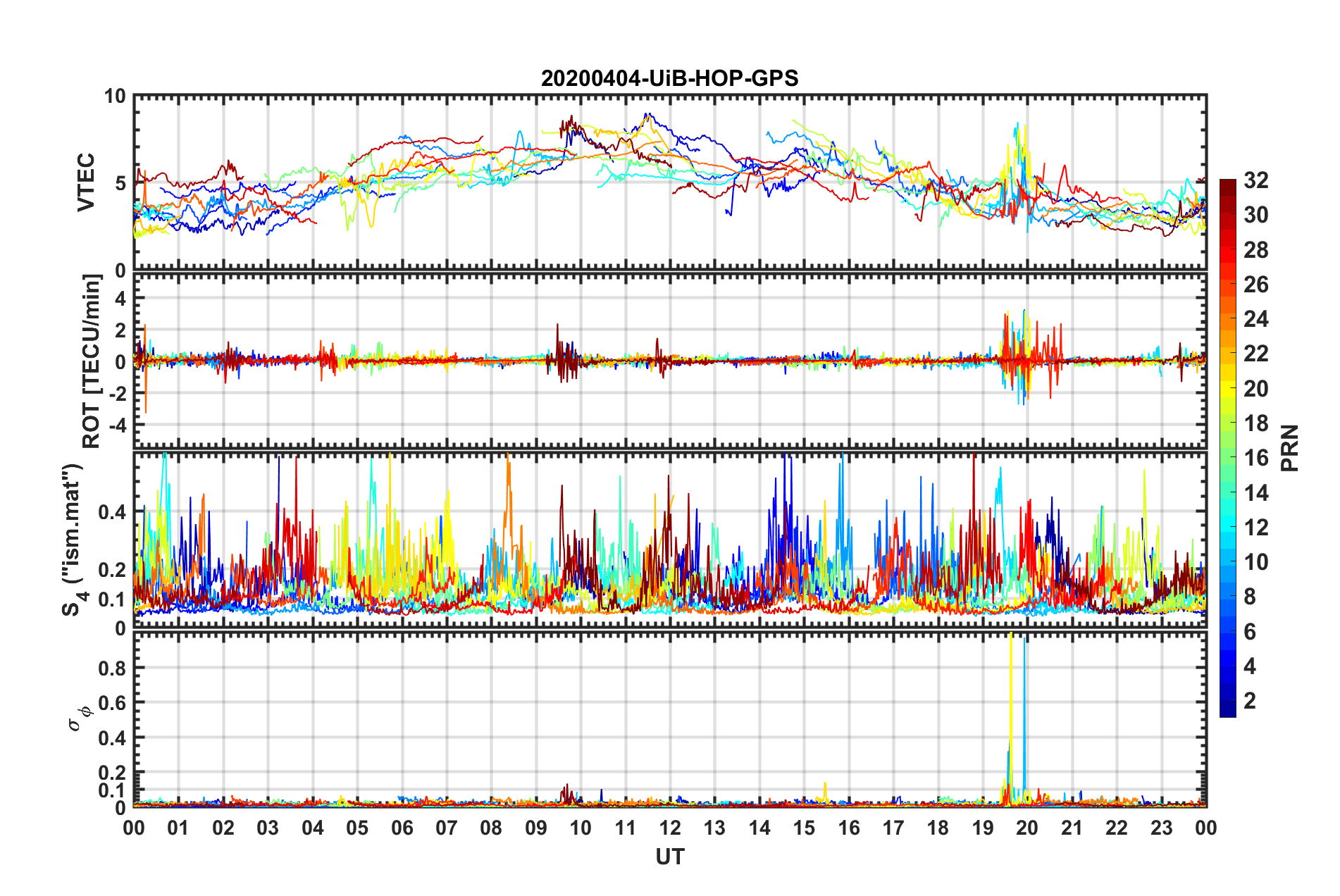The width and height of the screenshot is (1340, 896).
Task: Click the light blue sigma-phi spike near 20 UT
Action: tap(1024, 704)
